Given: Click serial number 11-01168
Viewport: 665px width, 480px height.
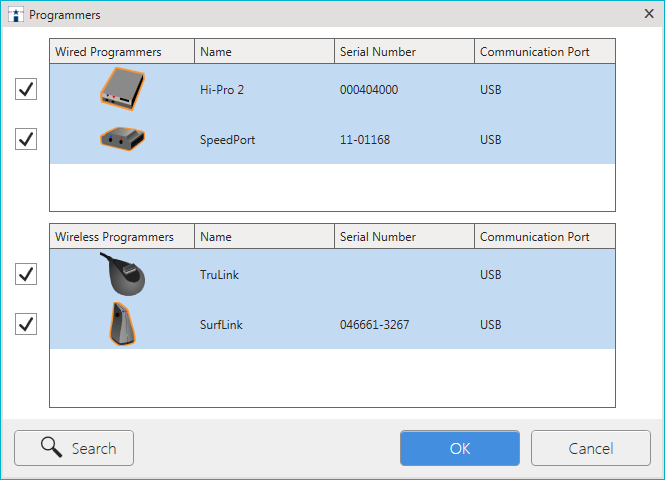Looking at the screenshot, I should point(365,140).
